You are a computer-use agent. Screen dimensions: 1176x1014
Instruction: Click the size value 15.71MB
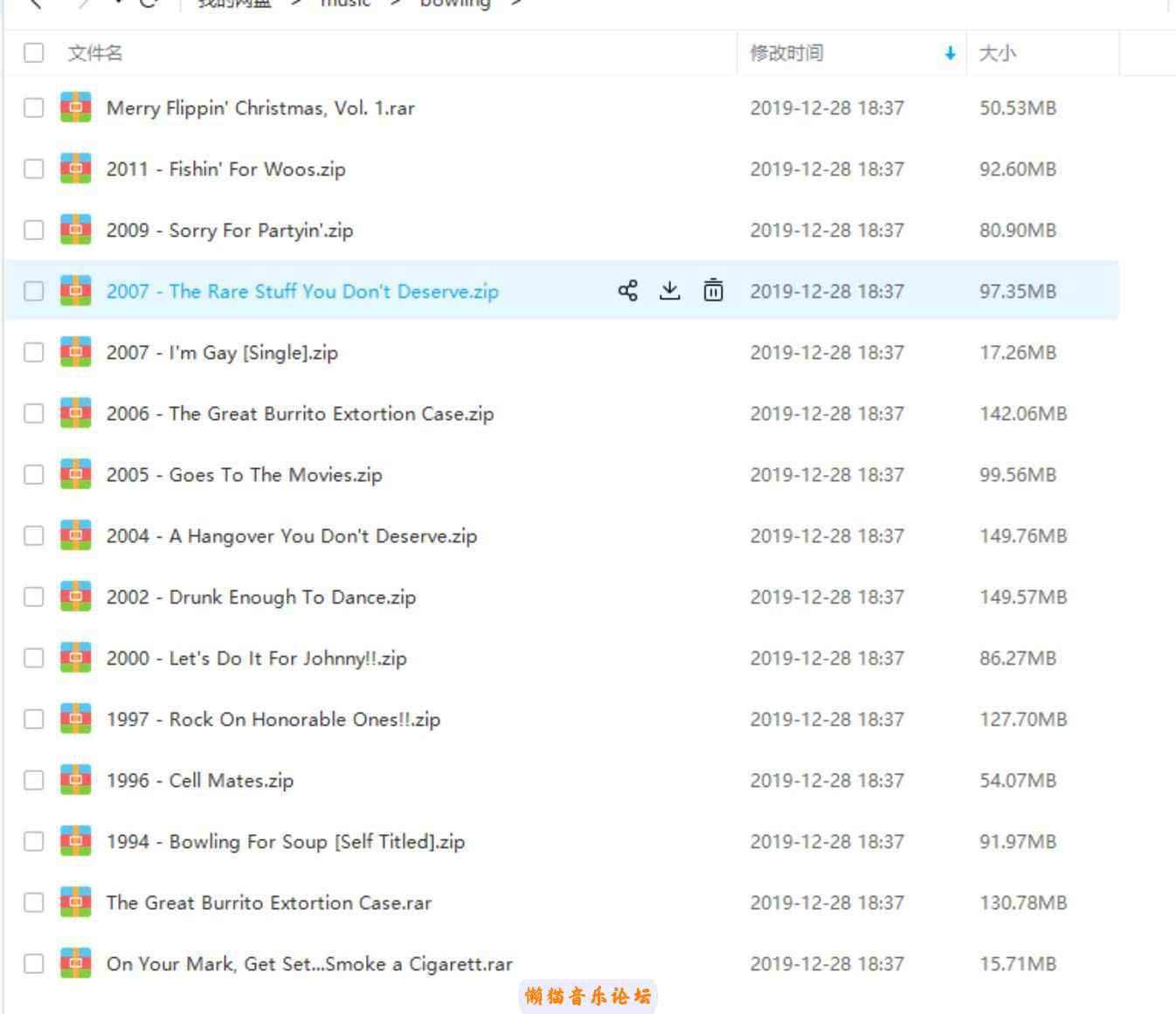coord(1018,963)
